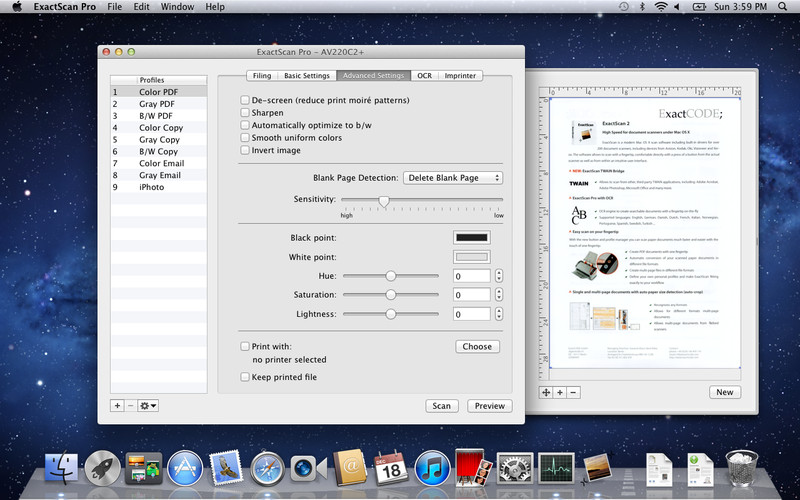Open Launchpad rocket icon in dock
The height and width of the screenshot is (500, 800).
[x=103, y=467]
